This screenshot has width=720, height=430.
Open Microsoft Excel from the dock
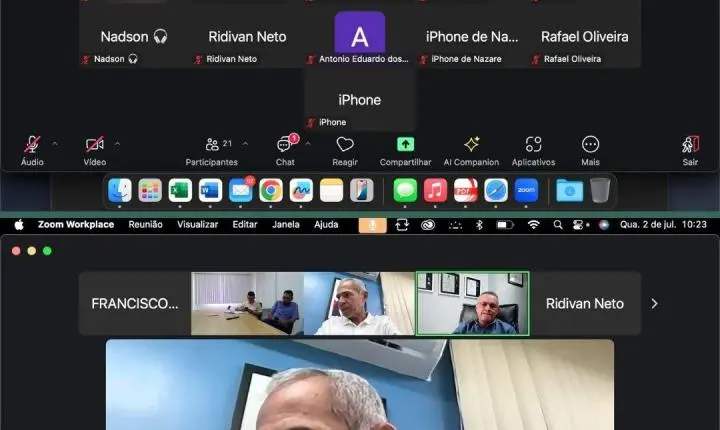point(180,190)
